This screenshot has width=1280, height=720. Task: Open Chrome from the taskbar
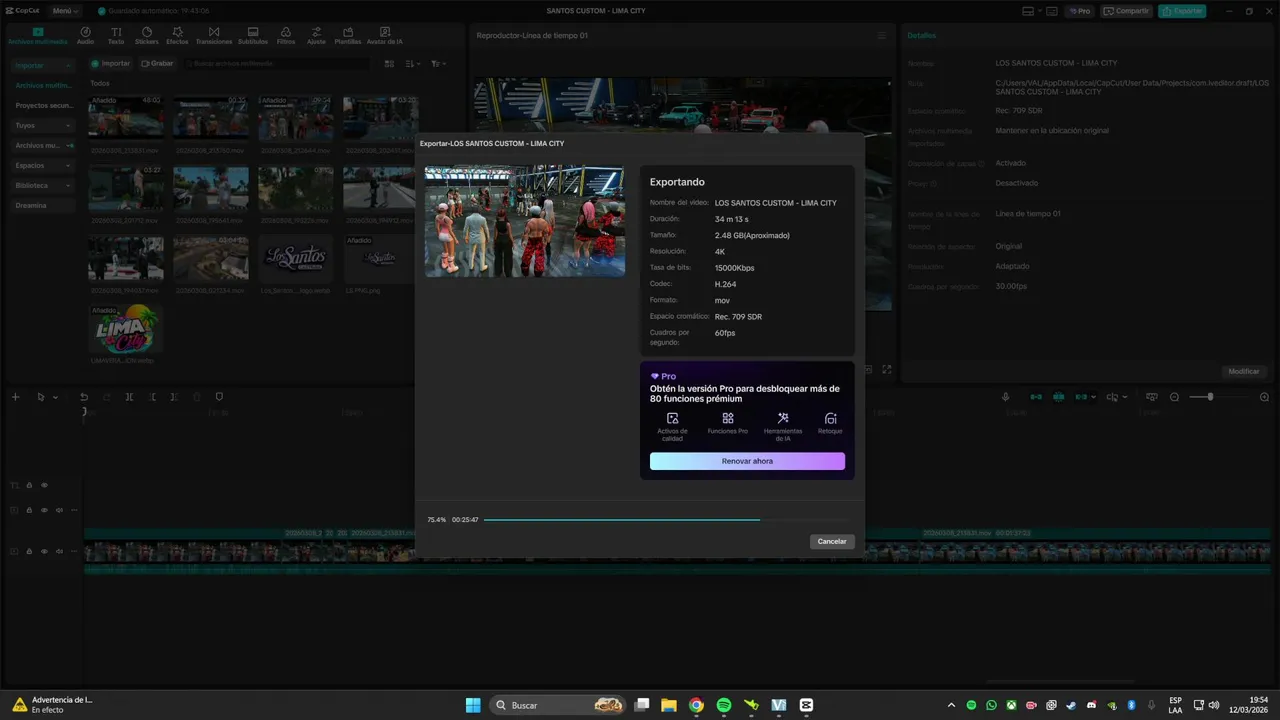(x=696, y=705)
